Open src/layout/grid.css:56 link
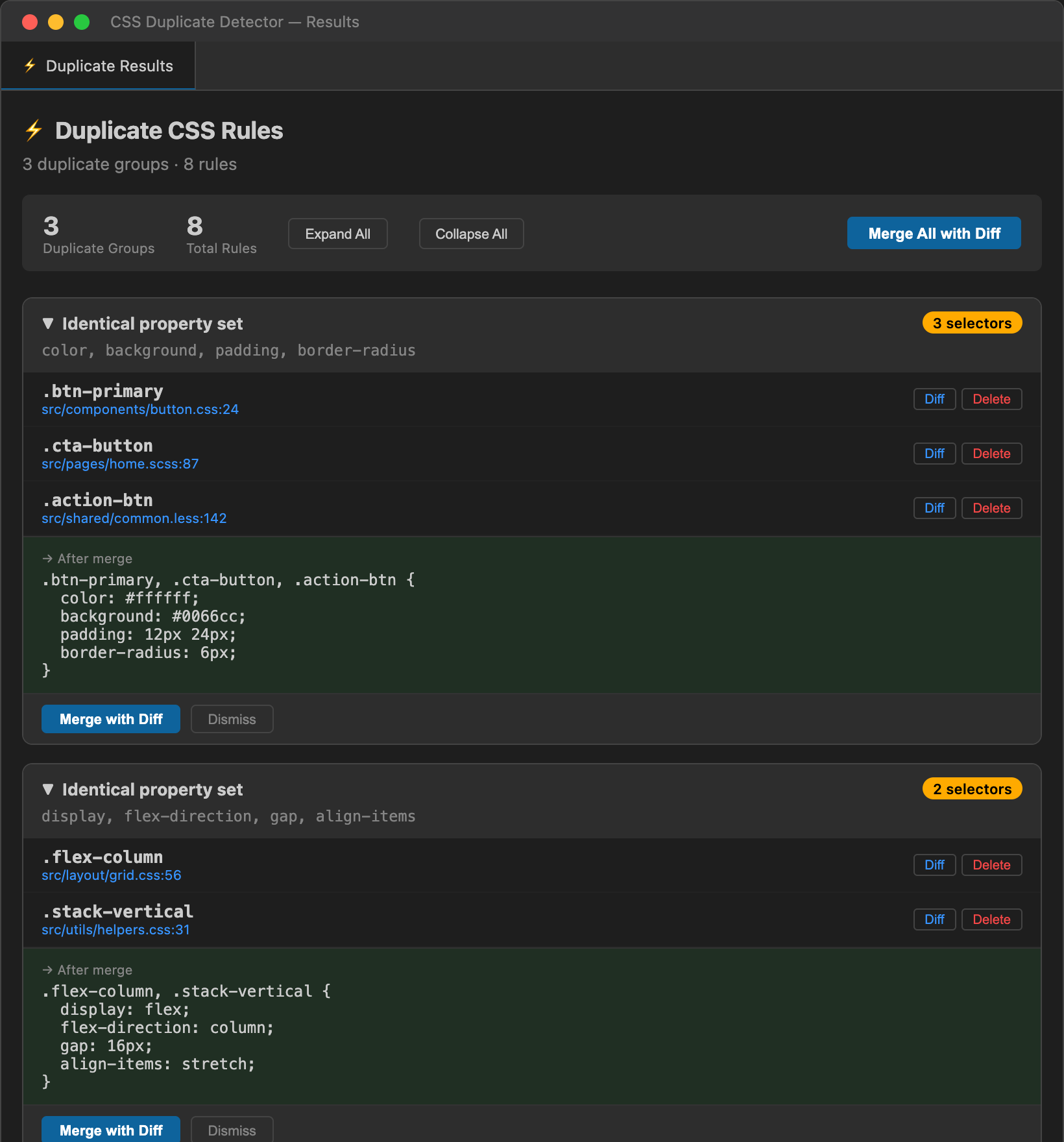 point(112,875)
